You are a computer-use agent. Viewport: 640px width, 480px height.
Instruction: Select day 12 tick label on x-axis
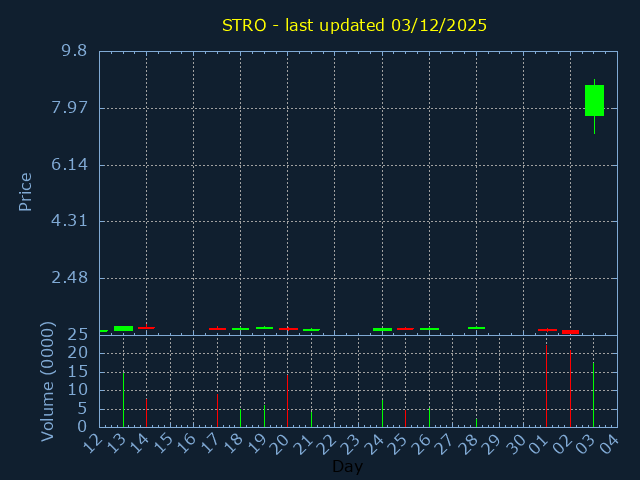coord(93,443)
